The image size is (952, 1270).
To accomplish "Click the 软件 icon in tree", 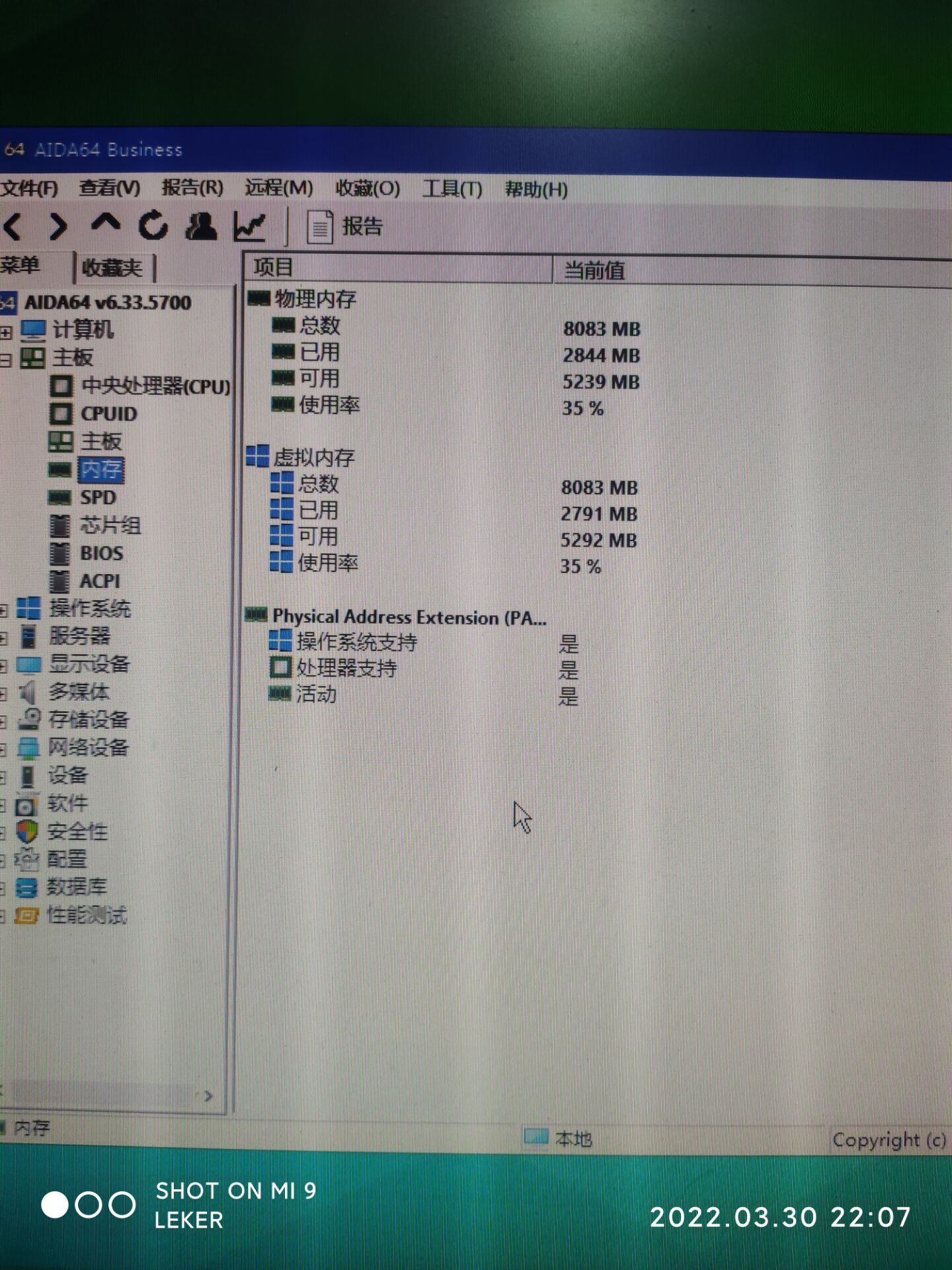I will pos(26,805).
